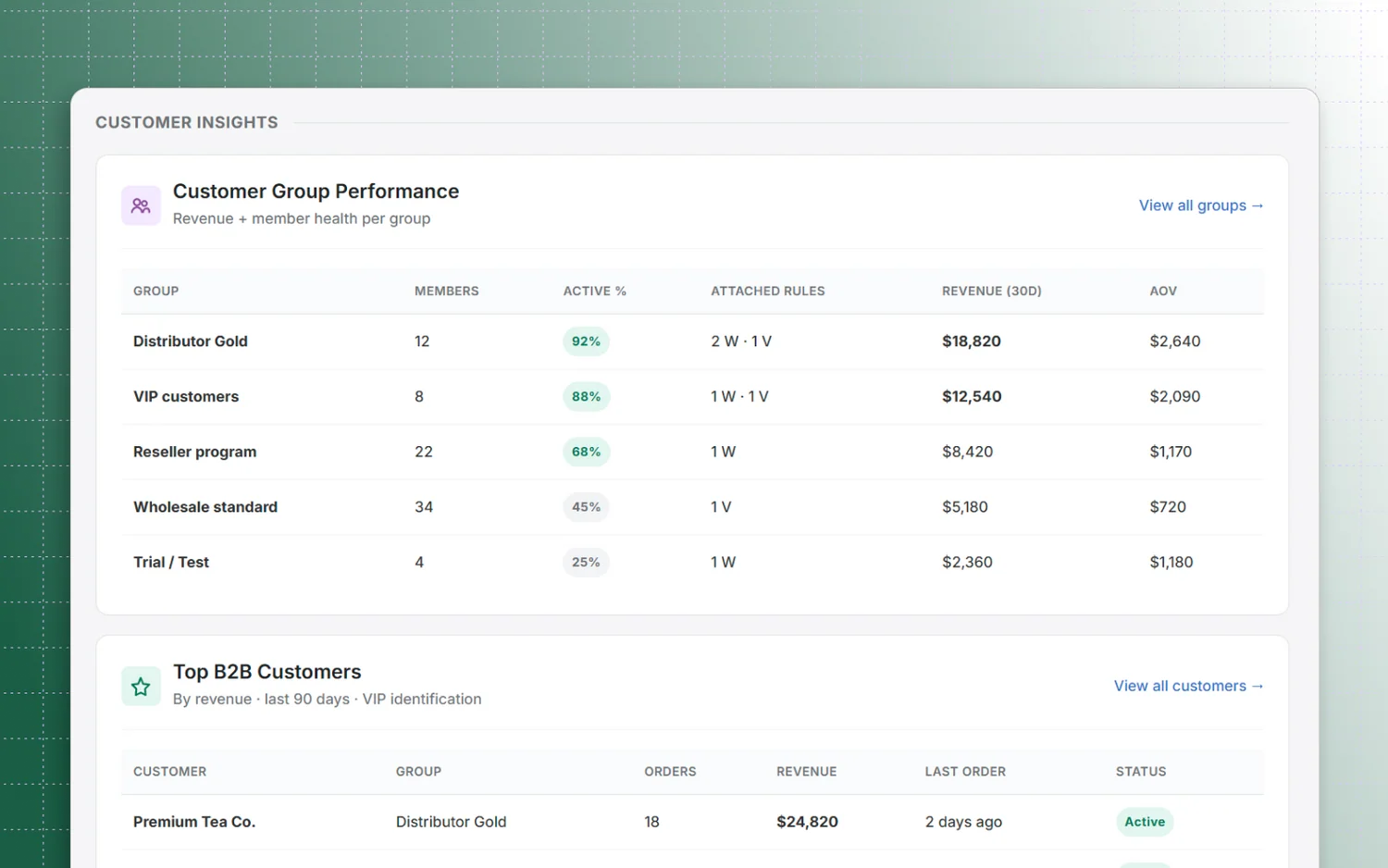The height and width of the screenshot is (868, 1388).
Task: Click the $8,420 revenue value
Action: tap(968, 452)
